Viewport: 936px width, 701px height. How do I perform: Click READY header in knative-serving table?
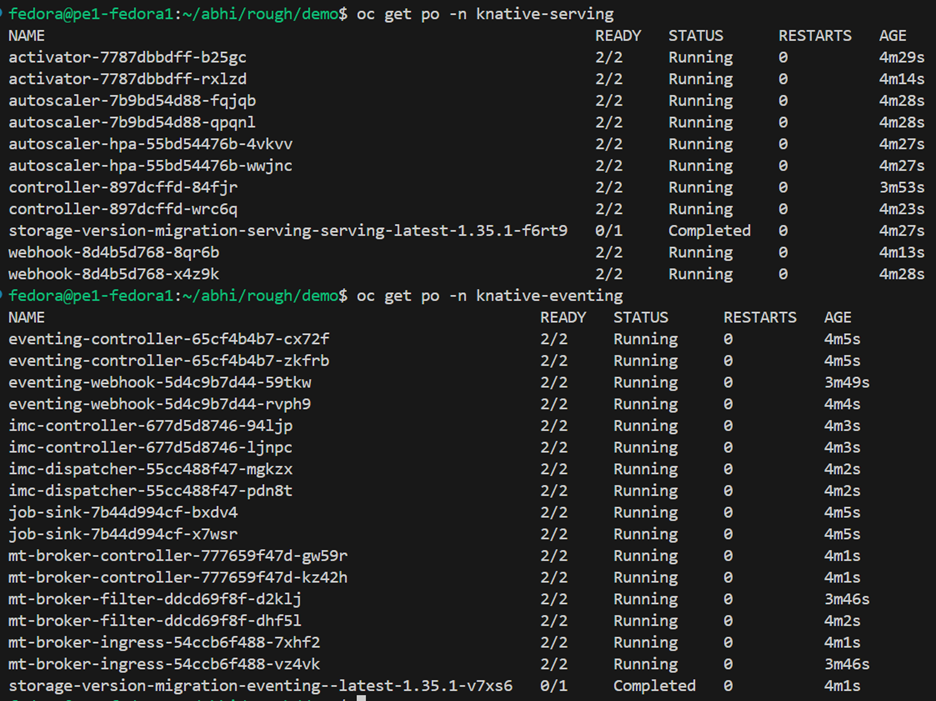618,36
